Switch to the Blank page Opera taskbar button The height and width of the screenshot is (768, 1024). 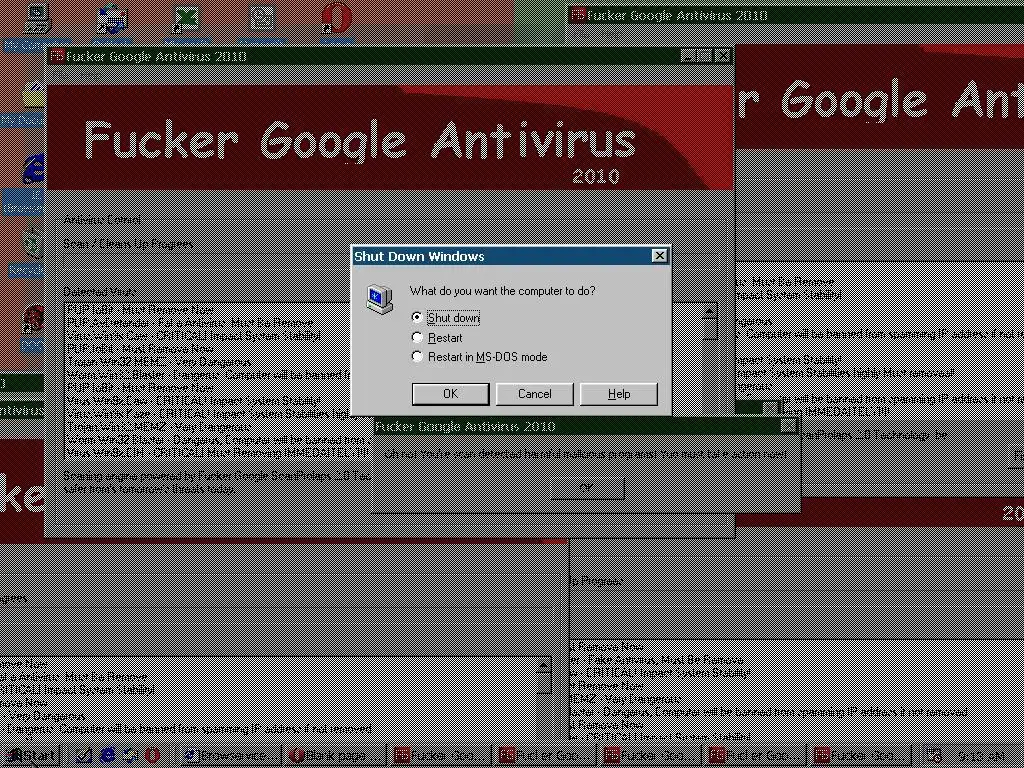[334, 756]
